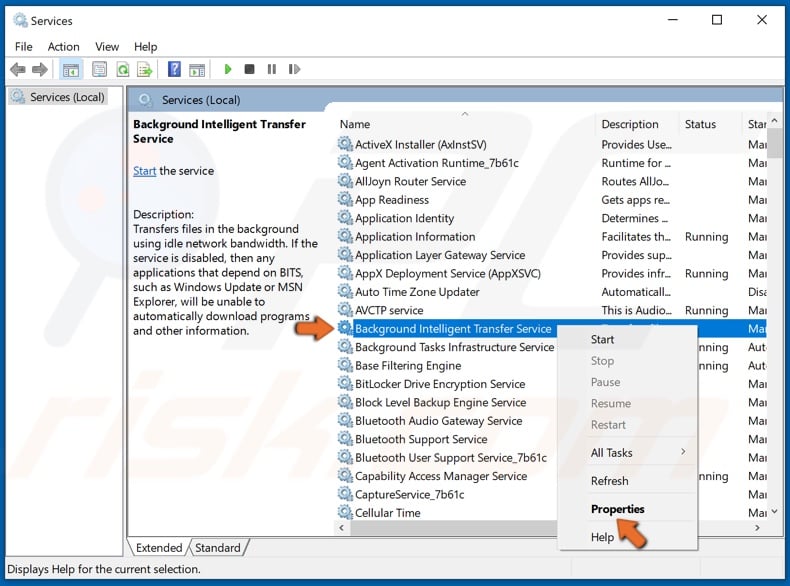790x586 pixels.
Task: Open the Action menu
Action: click(63, 47)
